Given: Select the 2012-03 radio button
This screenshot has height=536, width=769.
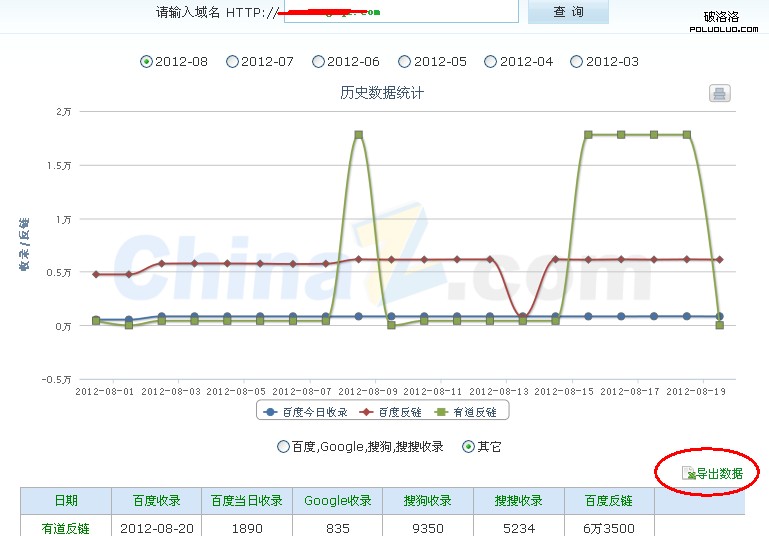Looking at the screenshot, I should click(577, 62).
